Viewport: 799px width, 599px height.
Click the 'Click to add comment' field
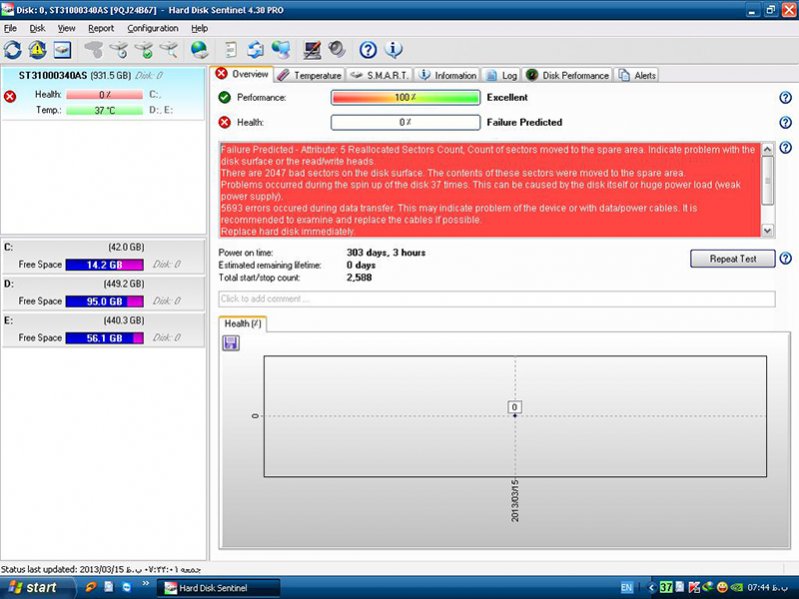pyautogui.click(x=497, y=299)
